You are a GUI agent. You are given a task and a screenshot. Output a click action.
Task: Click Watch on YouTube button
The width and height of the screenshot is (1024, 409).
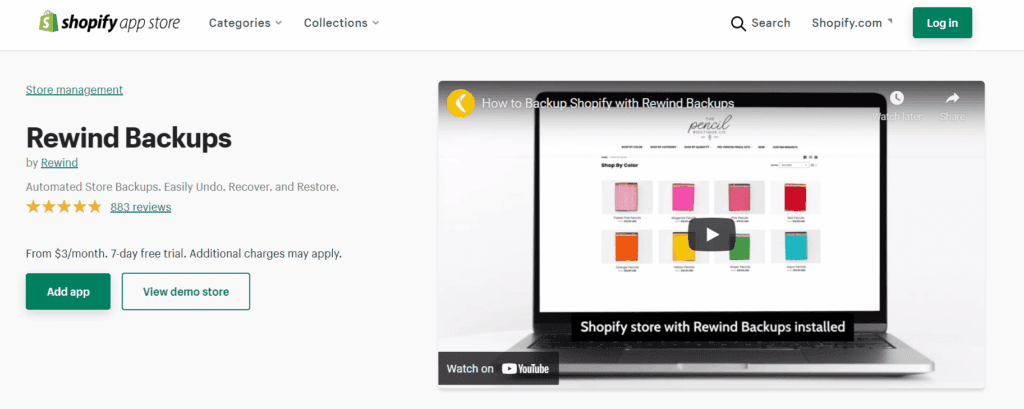click(498, 368)
